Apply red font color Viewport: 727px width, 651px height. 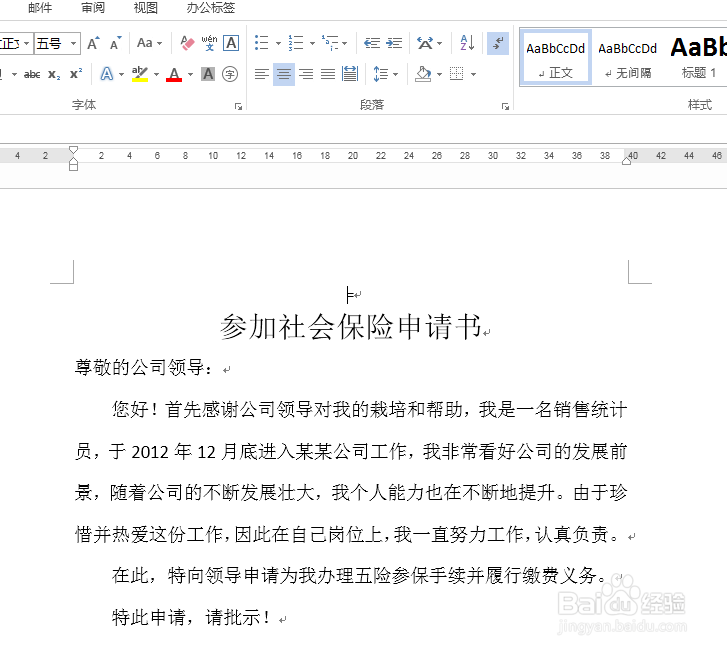[174, 74]
